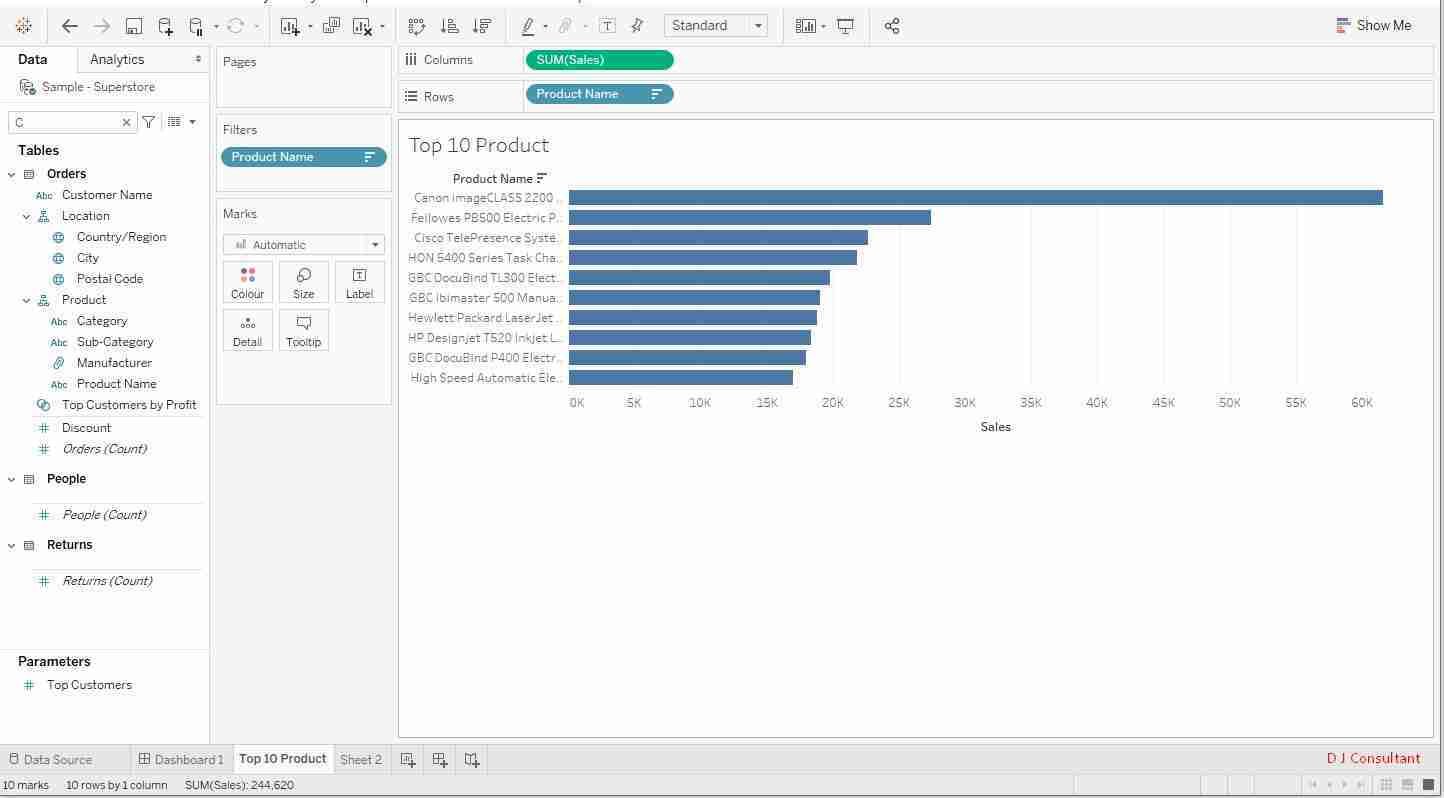Collapse the Location hierarchy

pyautogui.click(x=27, y=216)
